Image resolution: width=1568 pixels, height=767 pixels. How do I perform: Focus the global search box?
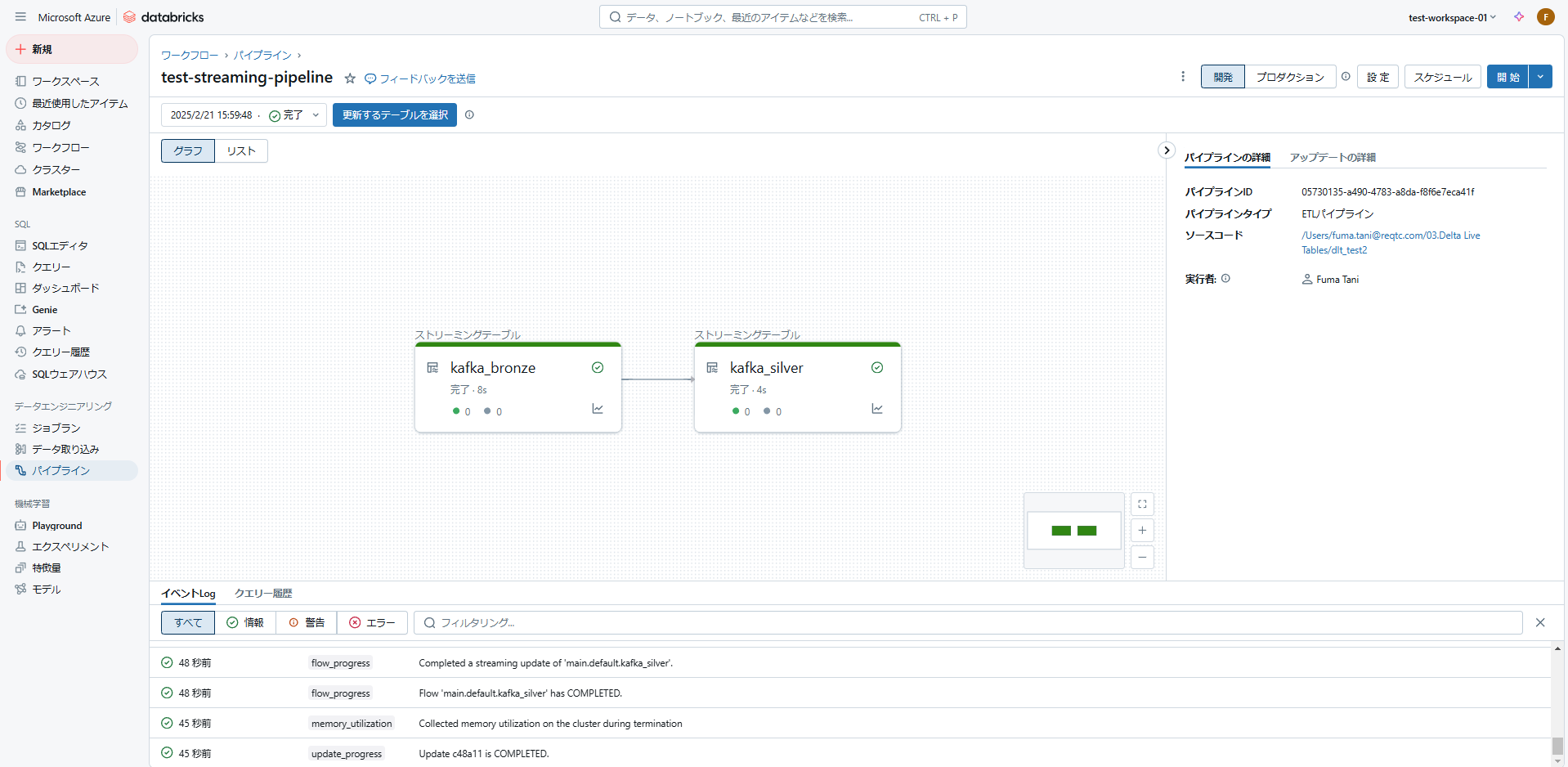[782, 17]
